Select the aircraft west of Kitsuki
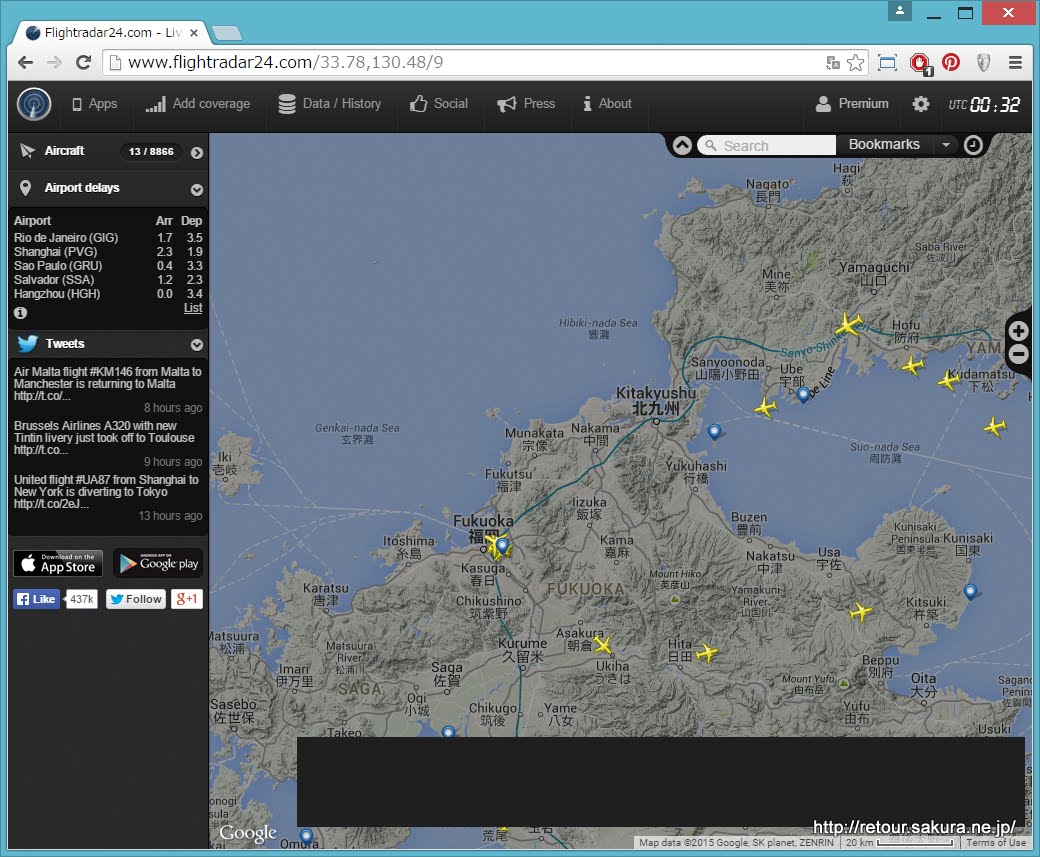 pyautogui.click(x=860, y=612)
